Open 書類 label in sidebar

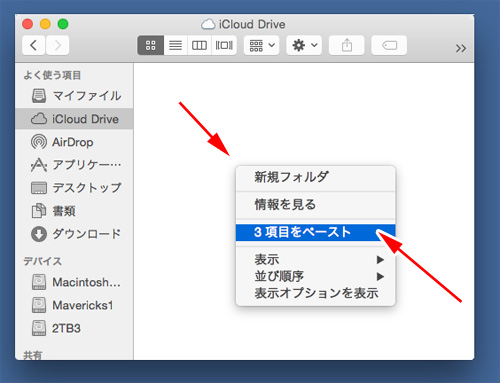(x=64, y=211)
